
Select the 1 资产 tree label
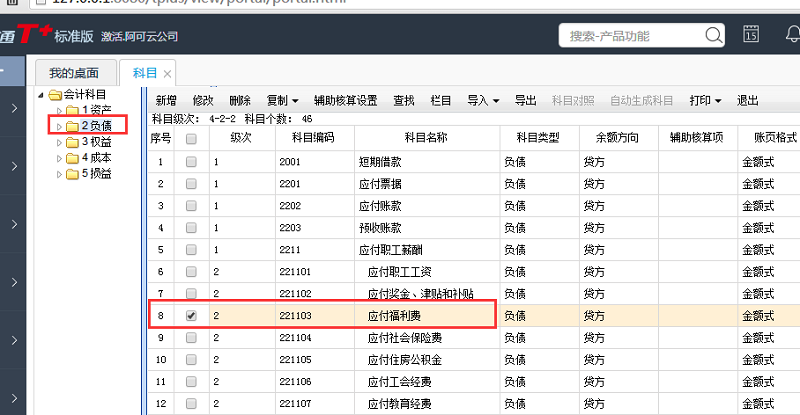[97, 110]
